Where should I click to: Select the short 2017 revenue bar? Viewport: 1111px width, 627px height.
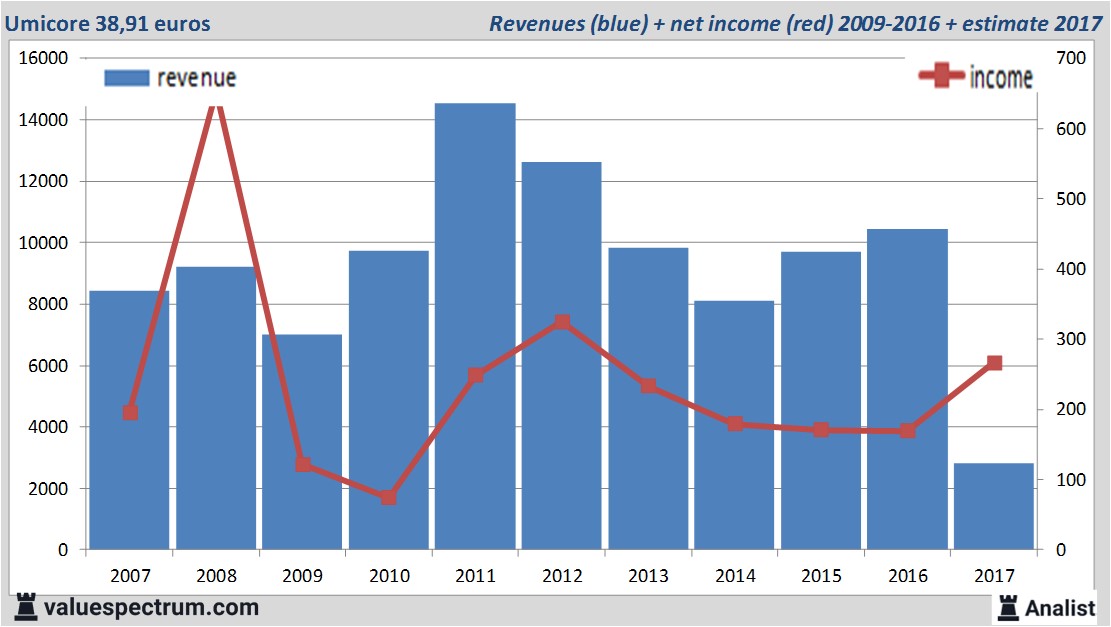point(994,506)
